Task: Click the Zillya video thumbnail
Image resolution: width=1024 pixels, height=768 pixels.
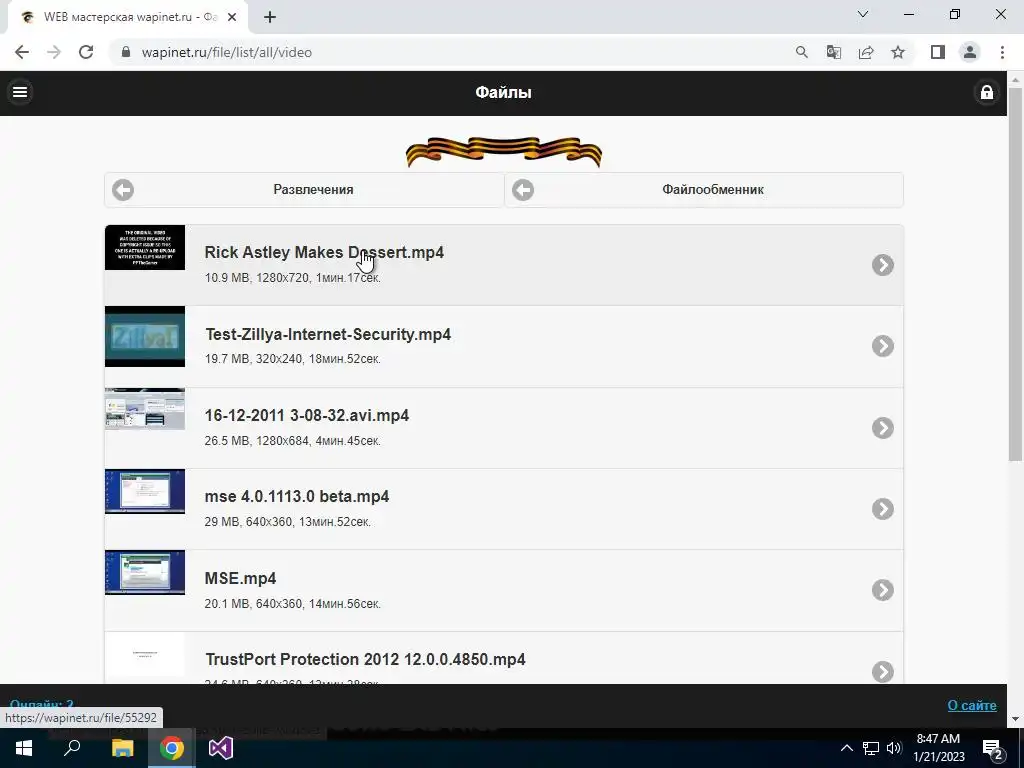Action: (145, 336)
